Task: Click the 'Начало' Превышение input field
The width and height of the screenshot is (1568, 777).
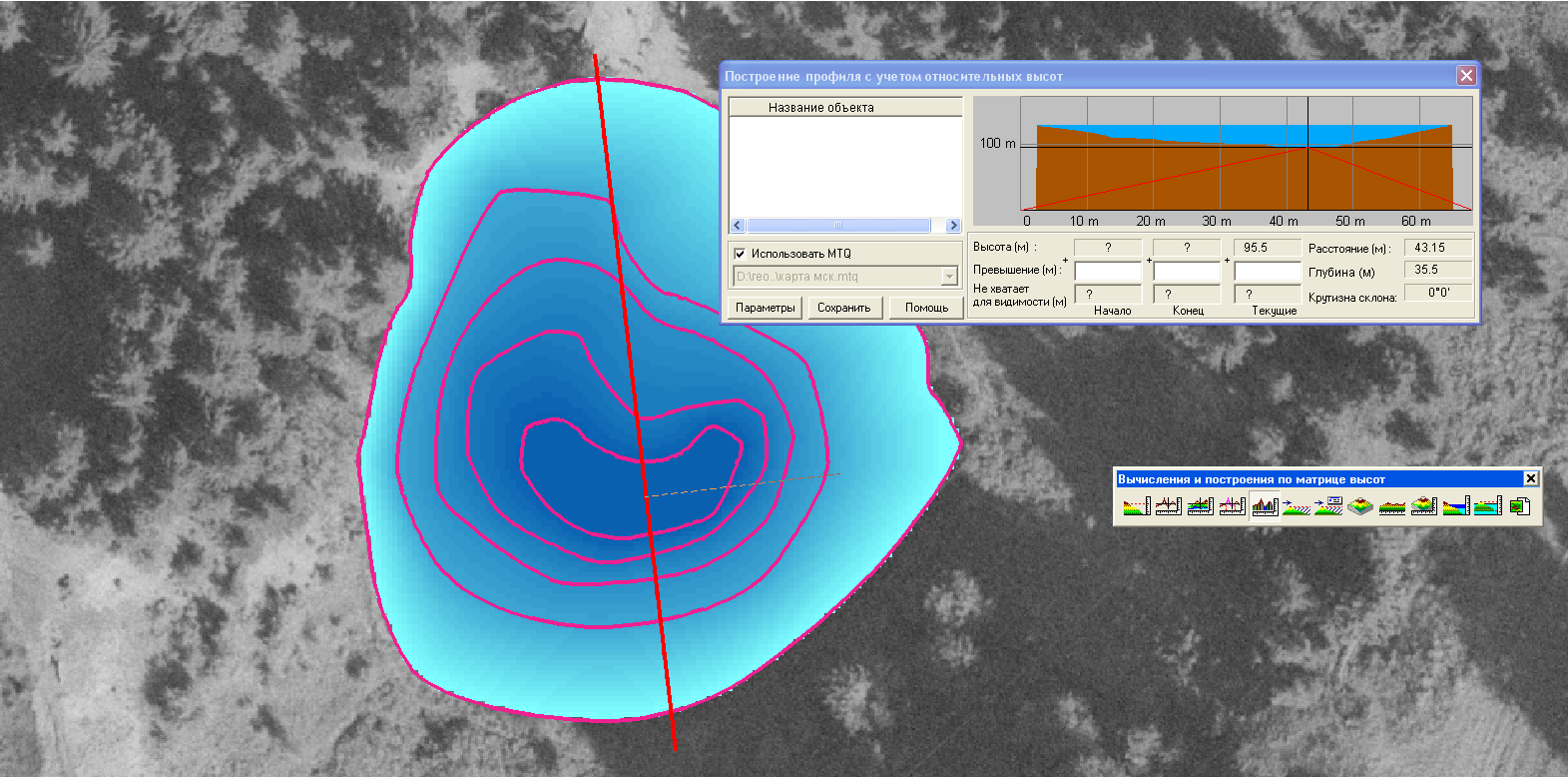Action: (x=1108, y=272)
